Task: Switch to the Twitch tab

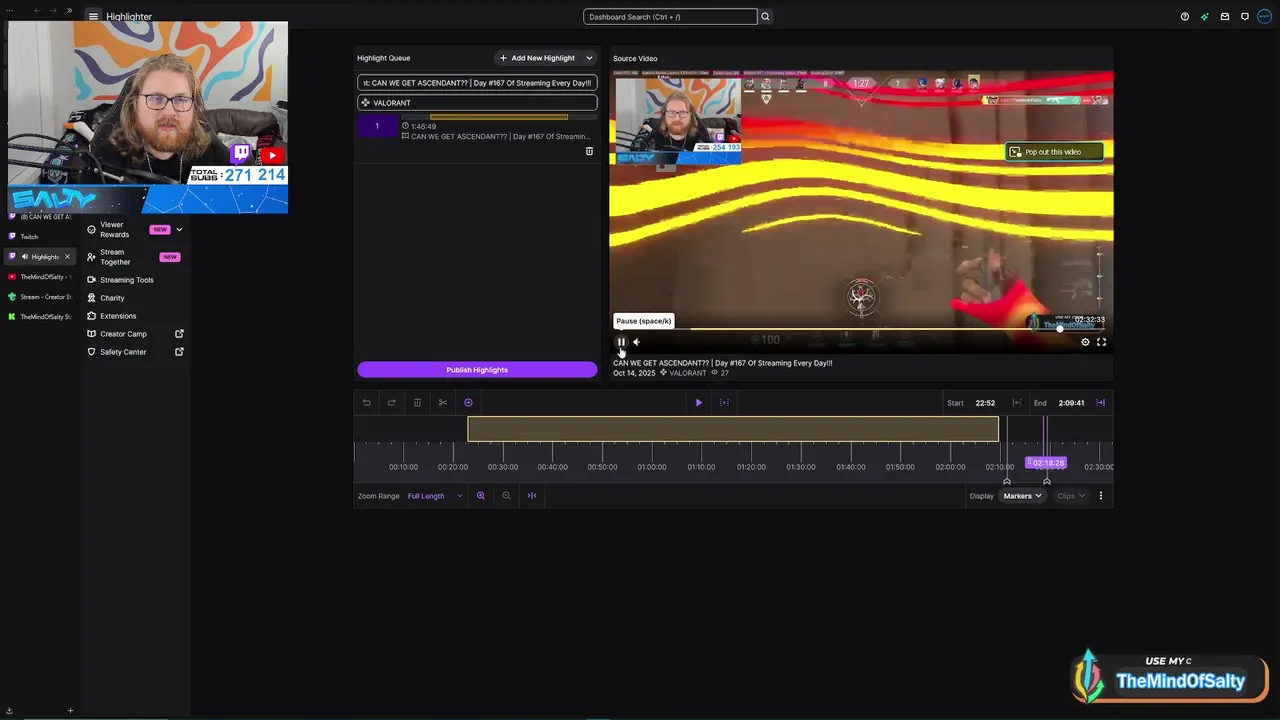Action: [x=38, y=237]
